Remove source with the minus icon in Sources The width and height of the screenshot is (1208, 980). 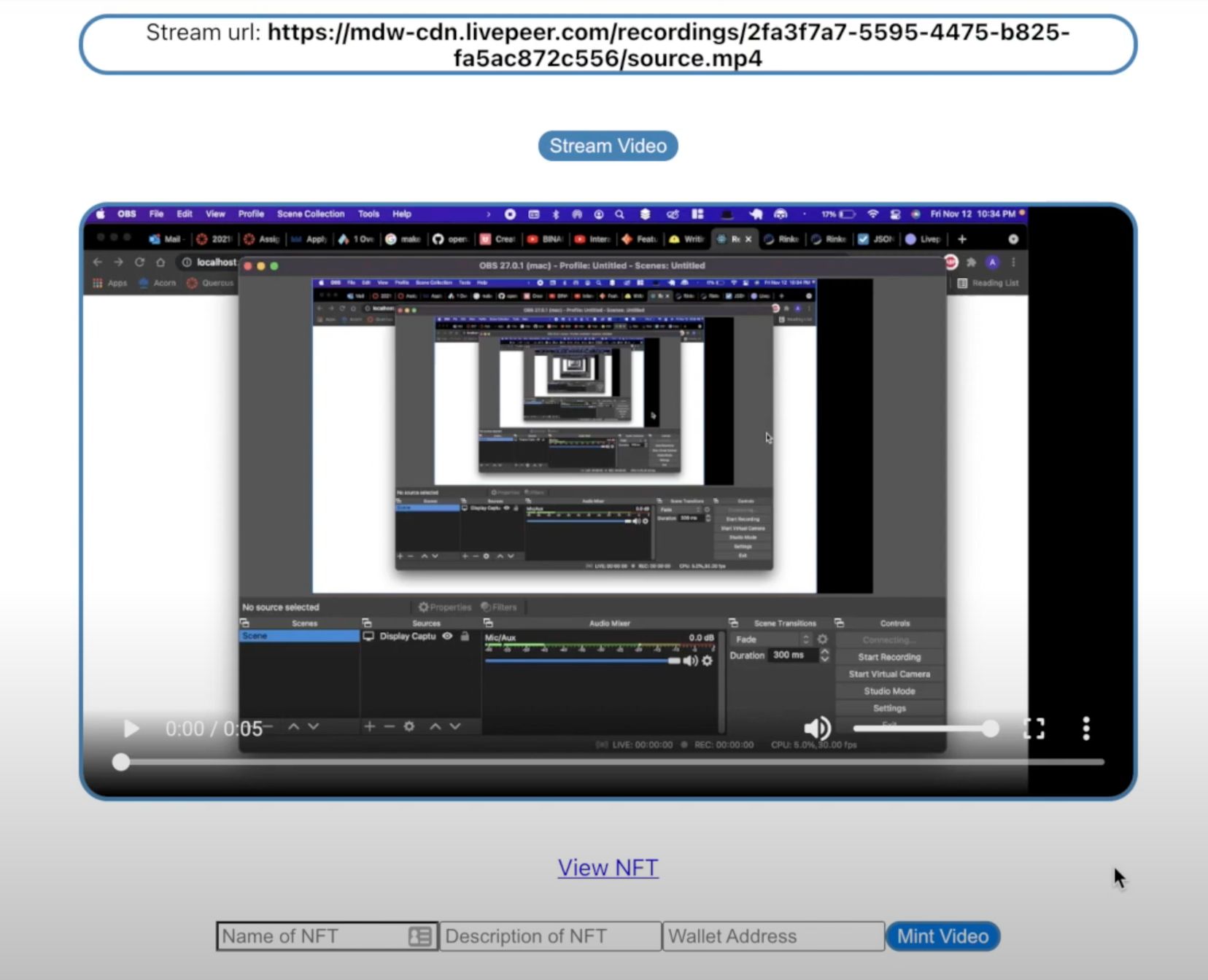click(x=390, y=726)
